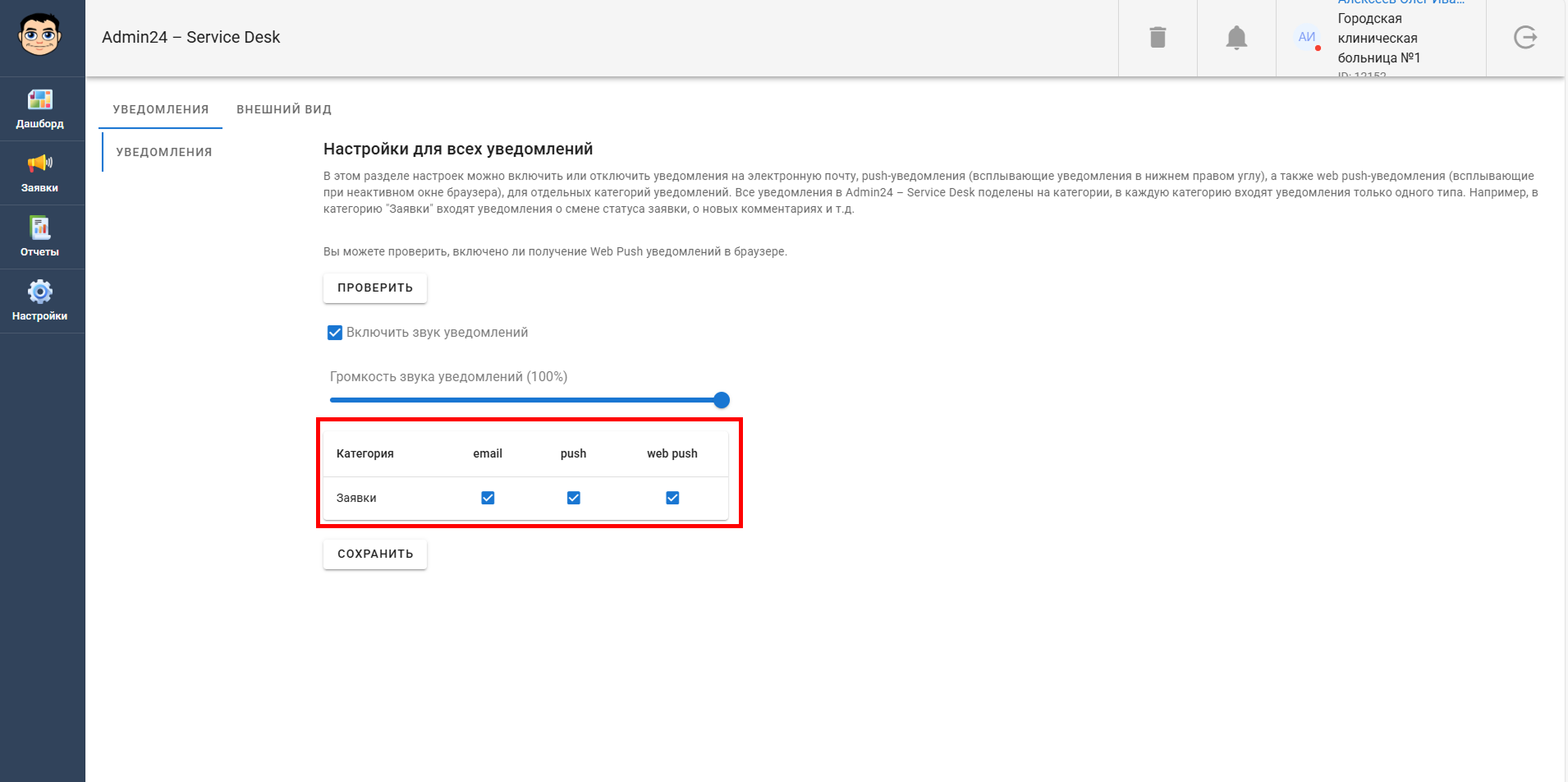
Task: Click the Проверить button
Action: pyautogui.click(x=375, y=287)
